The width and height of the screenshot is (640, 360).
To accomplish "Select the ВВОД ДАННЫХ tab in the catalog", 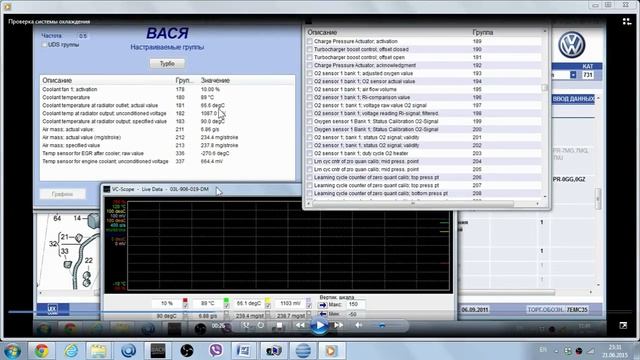I will (573, 99).
